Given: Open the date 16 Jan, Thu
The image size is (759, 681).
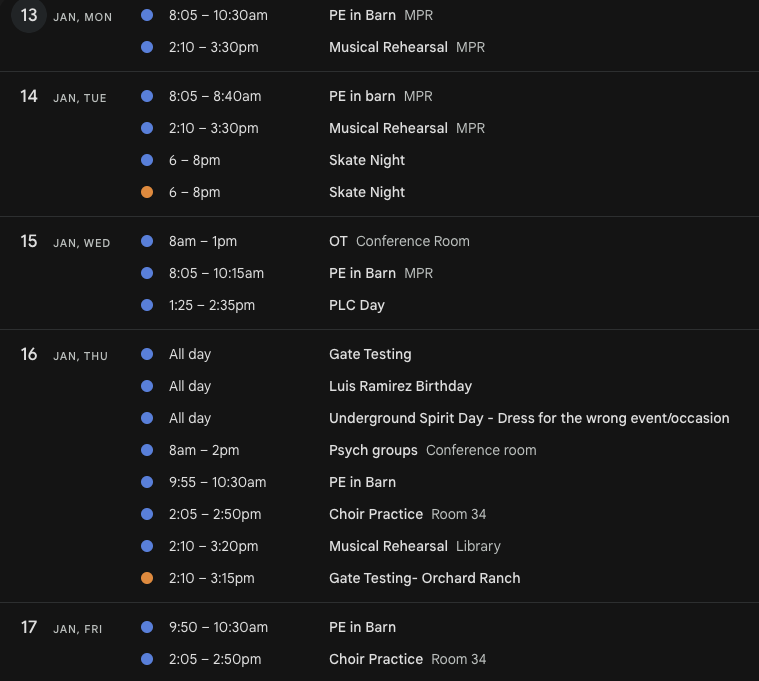Looking at the screenshot, I should tap(29, 354).
